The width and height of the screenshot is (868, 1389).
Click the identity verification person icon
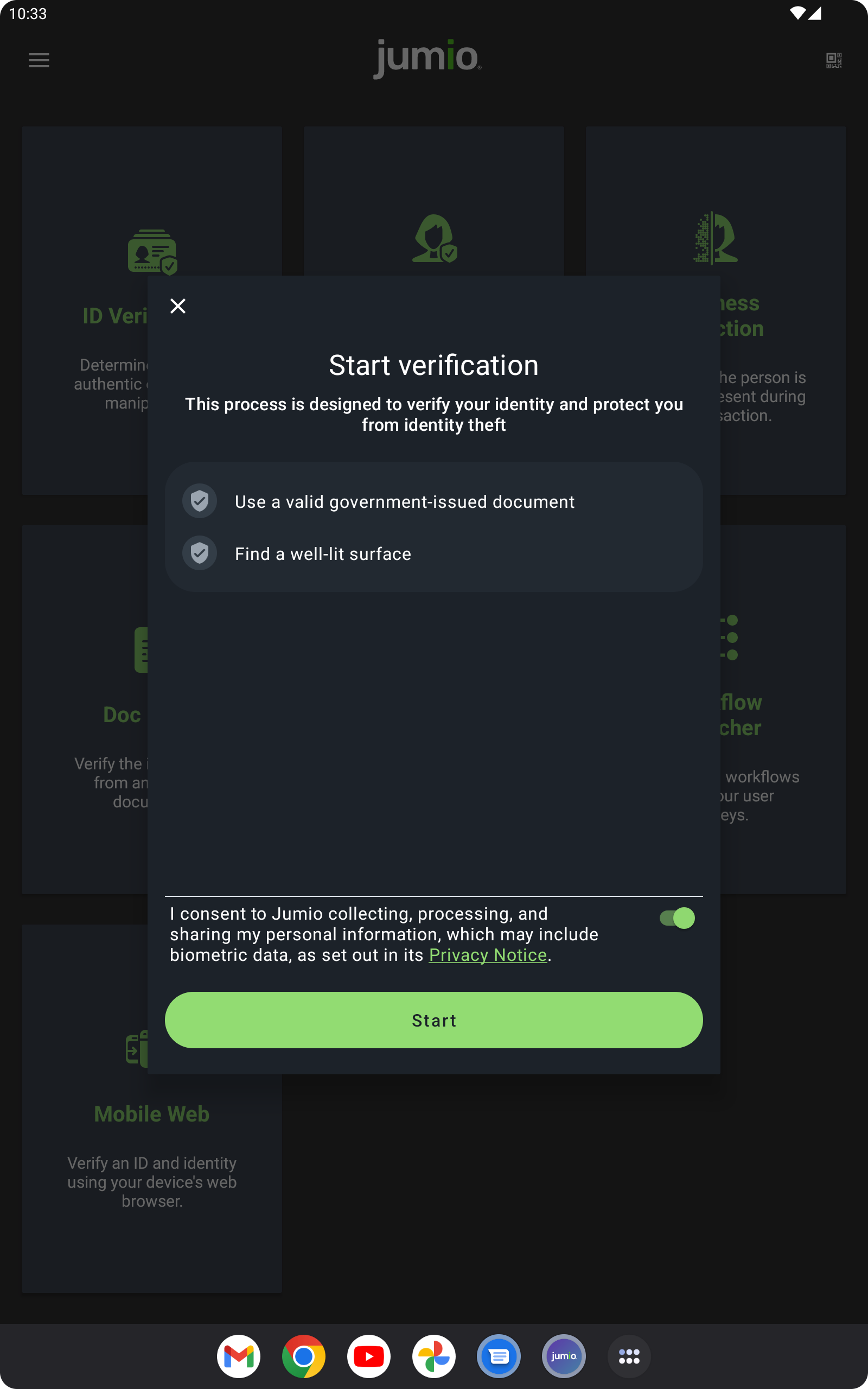coord(435,239)
